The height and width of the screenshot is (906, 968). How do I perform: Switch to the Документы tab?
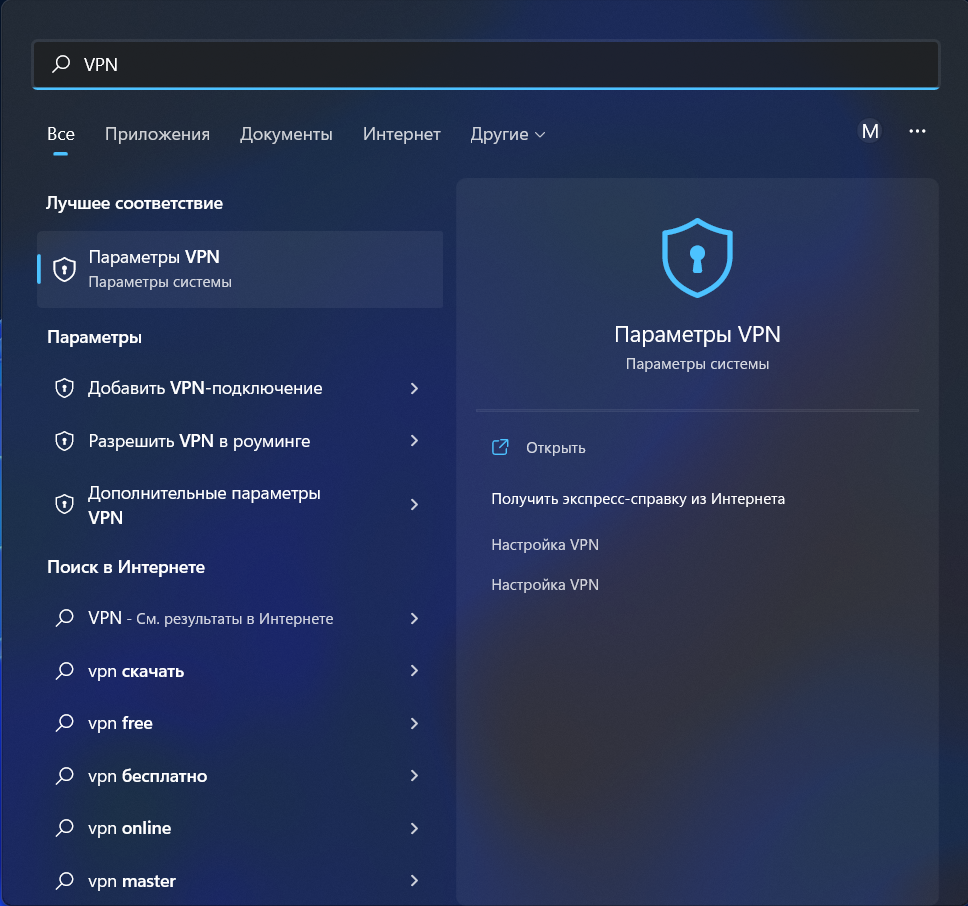tap(286, 134)
